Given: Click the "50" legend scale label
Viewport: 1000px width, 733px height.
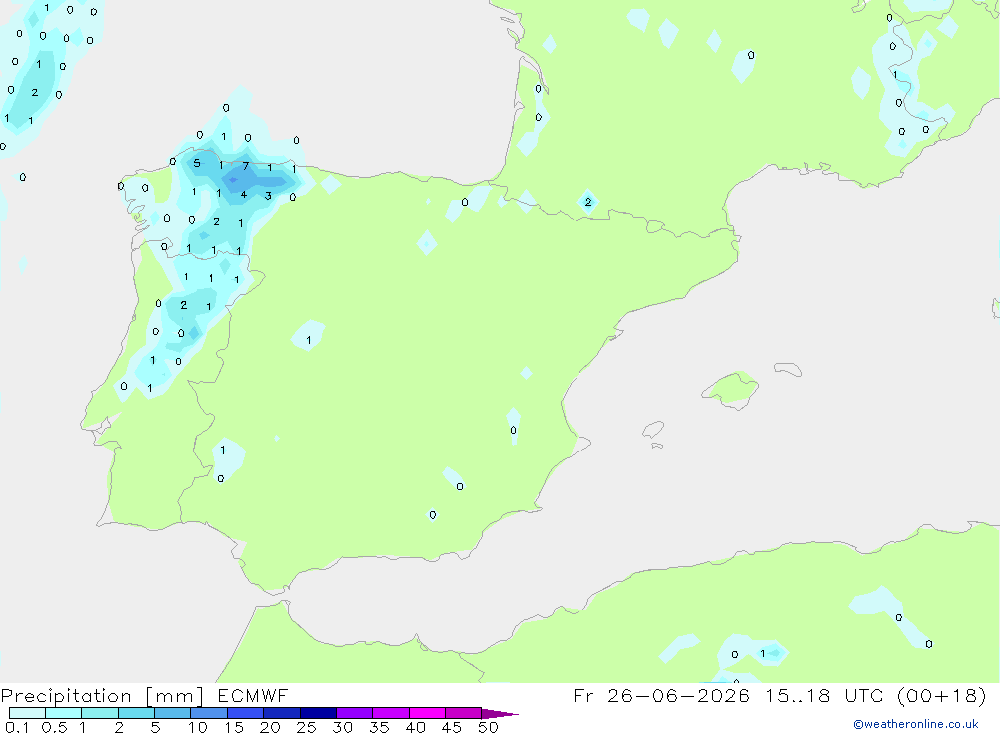Looking at the screenshot, I should [488, 727].
